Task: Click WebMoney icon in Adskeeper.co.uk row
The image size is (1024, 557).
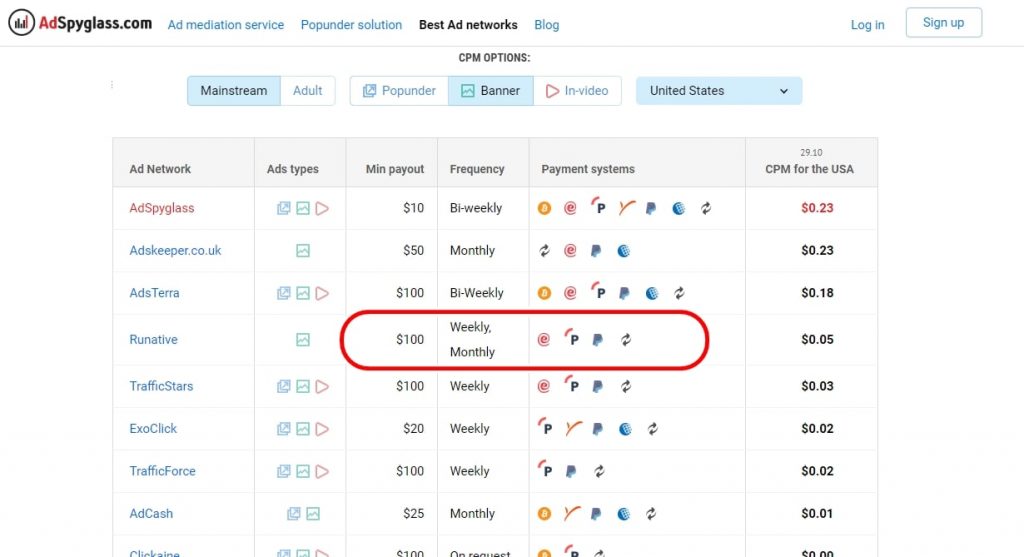Action: (x=624, y=251)
